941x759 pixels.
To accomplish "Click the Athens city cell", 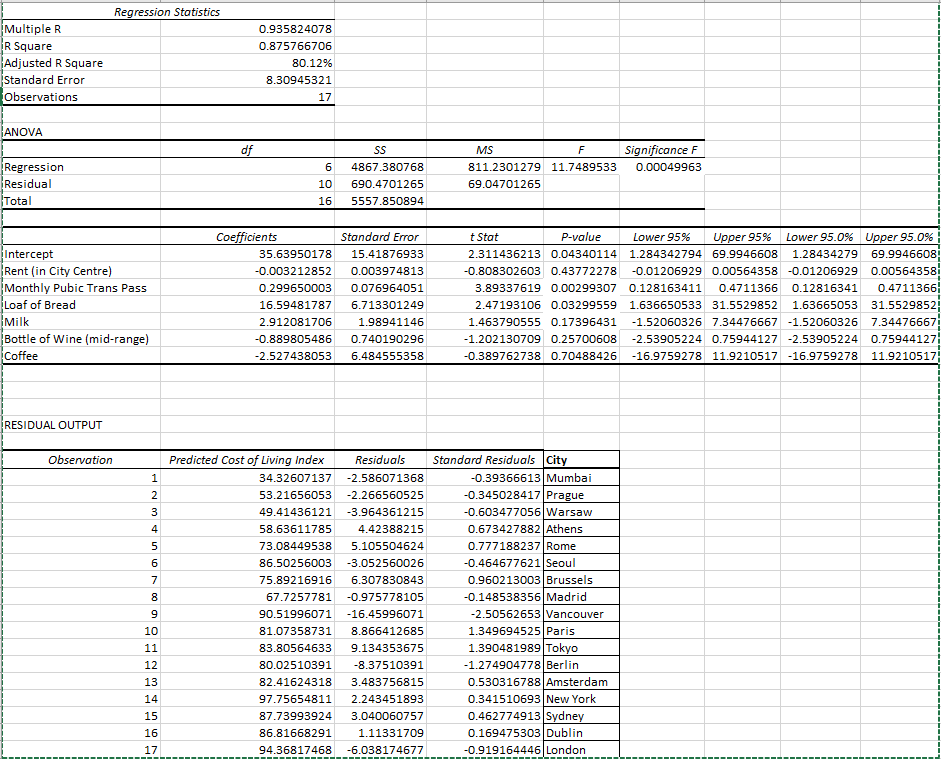I will click(x=582, y=529).
